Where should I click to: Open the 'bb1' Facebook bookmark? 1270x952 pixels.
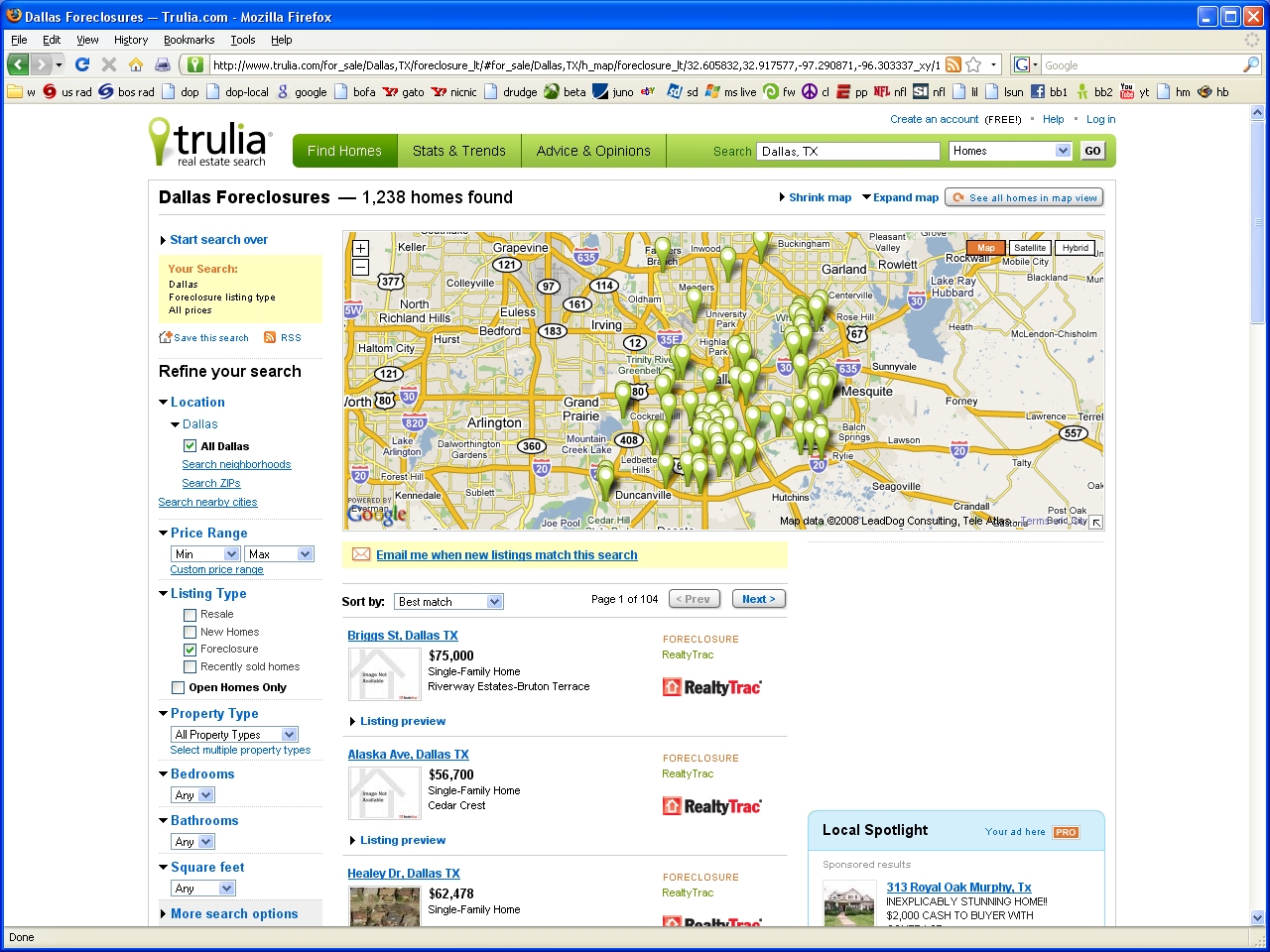click(x=1049, y=92)
